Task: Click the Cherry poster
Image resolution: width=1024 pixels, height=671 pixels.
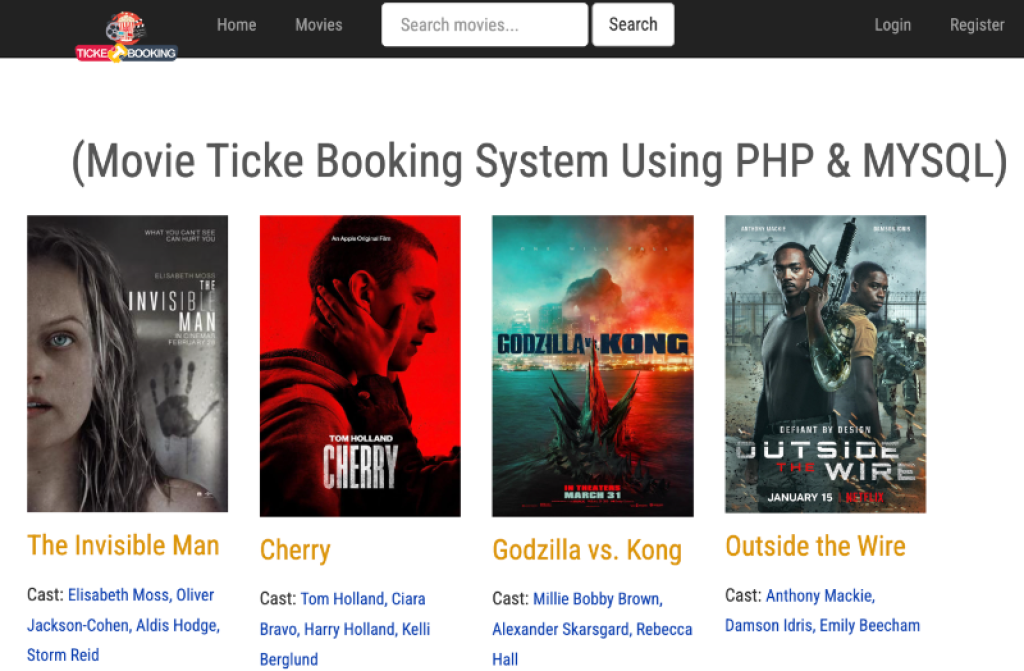Action: tap(359, 364)
